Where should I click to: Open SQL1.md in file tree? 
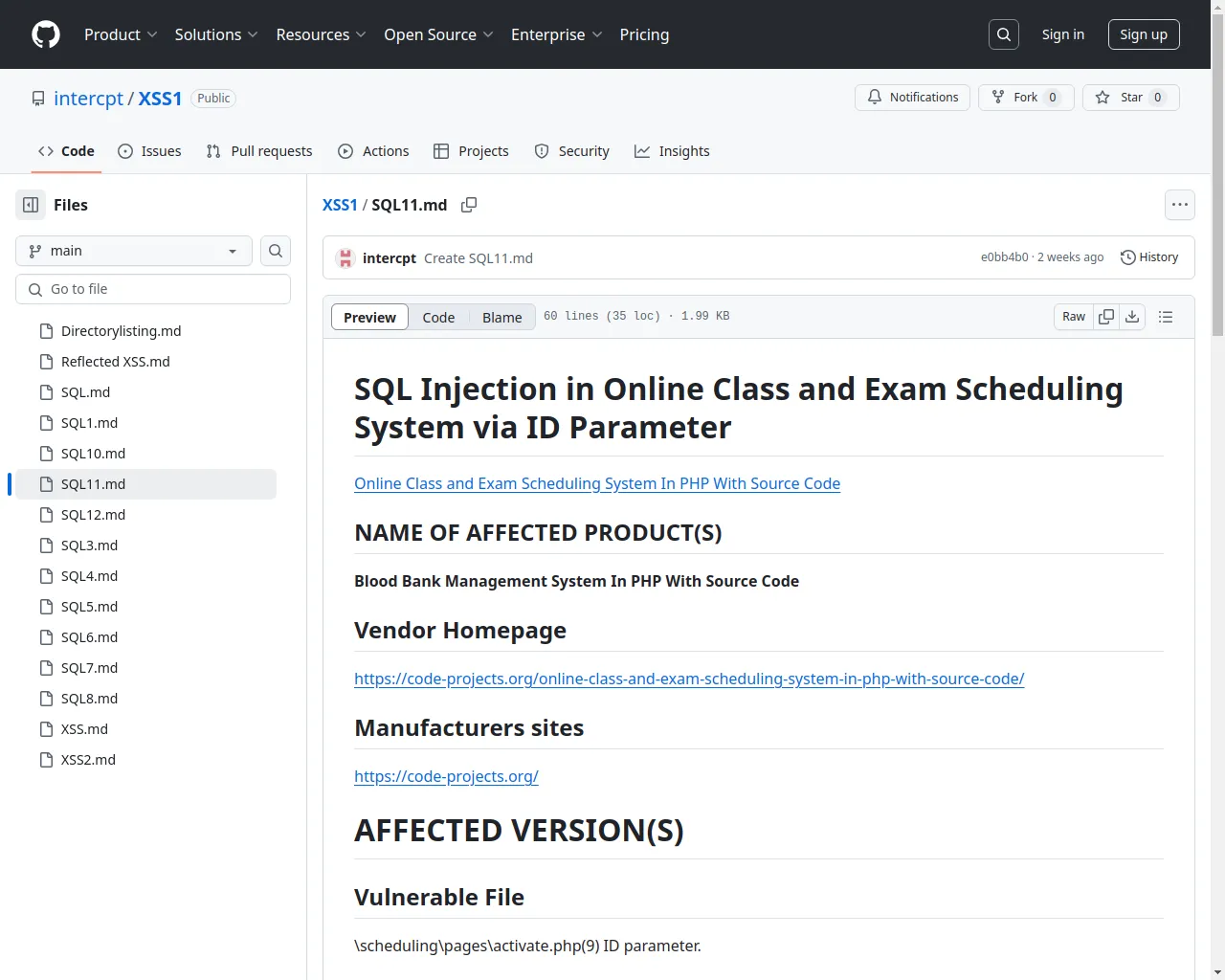click(145, 423)
